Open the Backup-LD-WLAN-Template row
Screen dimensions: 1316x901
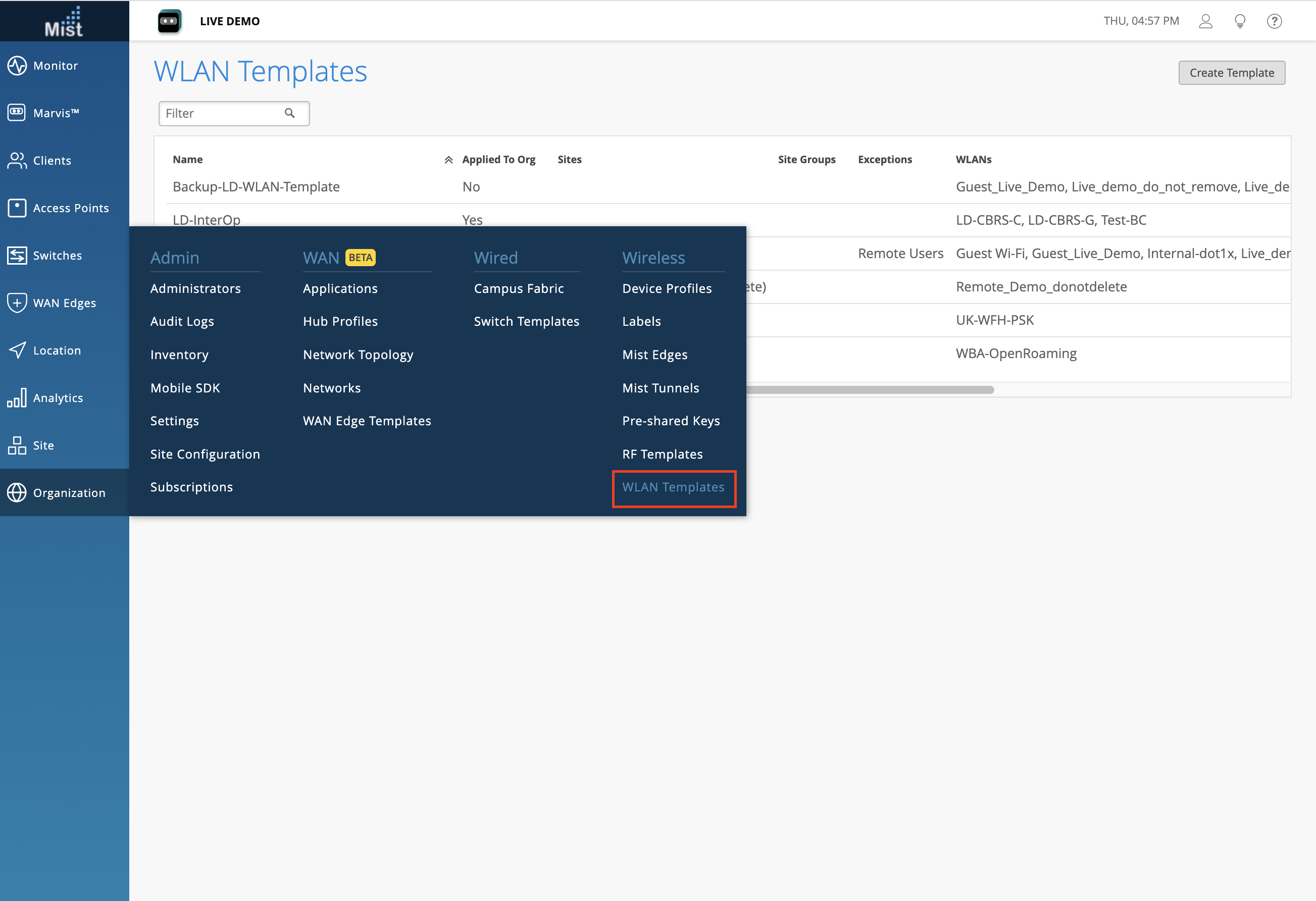tap(256, 187)
